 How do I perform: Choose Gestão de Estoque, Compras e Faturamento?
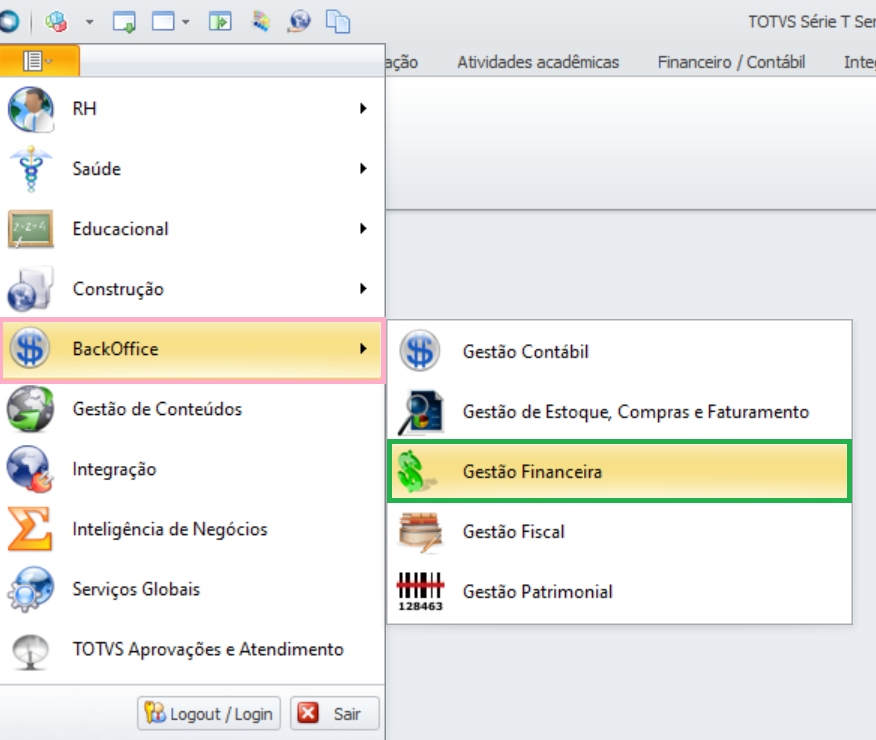tap(620, 412)
